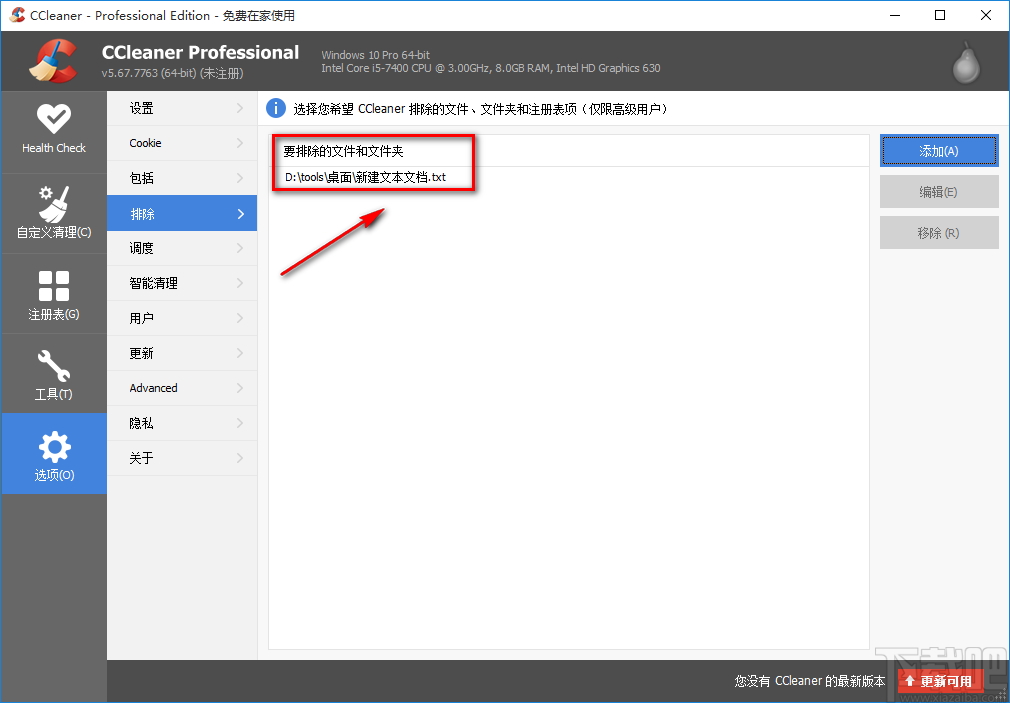
Task: Open the Cookie options page
Action: pyautogui.click(x=182, y=143)
